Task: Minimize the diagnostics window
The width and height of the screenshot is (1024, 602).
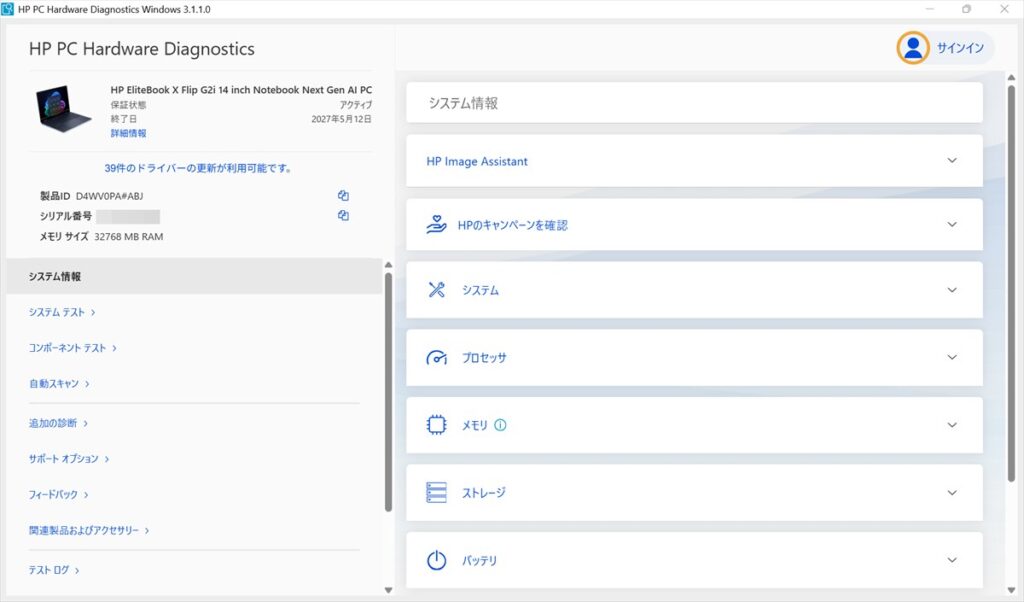Action: (929, 9)
